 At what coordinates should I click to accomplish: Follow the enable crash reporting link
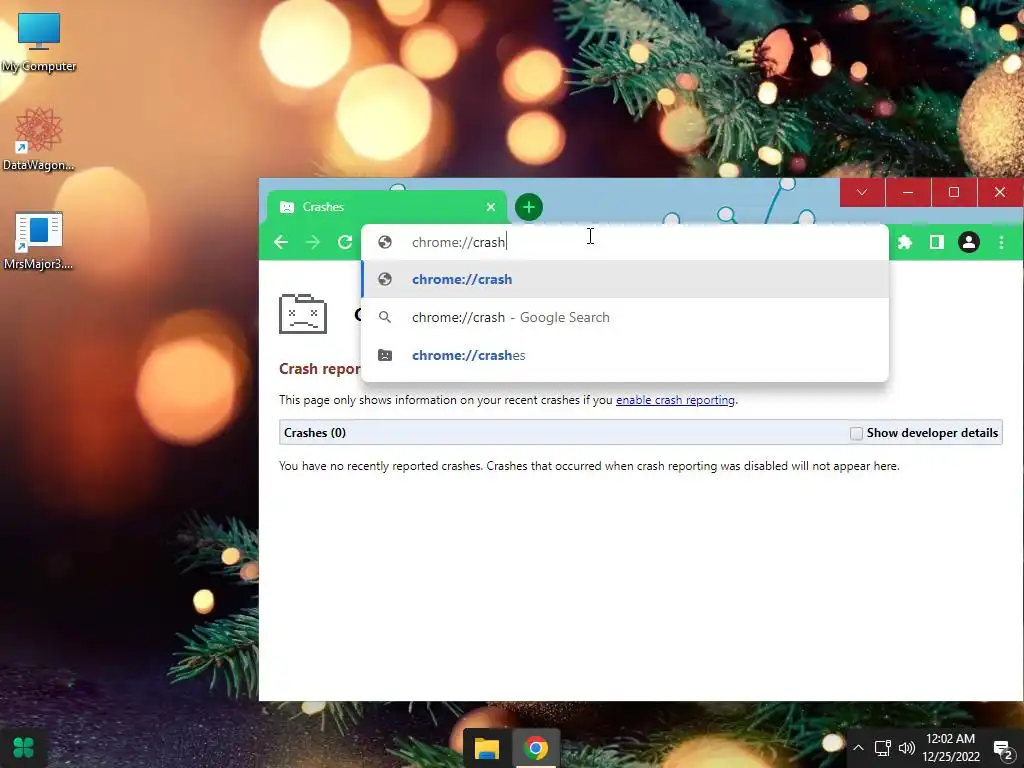(x=675, y=400)
